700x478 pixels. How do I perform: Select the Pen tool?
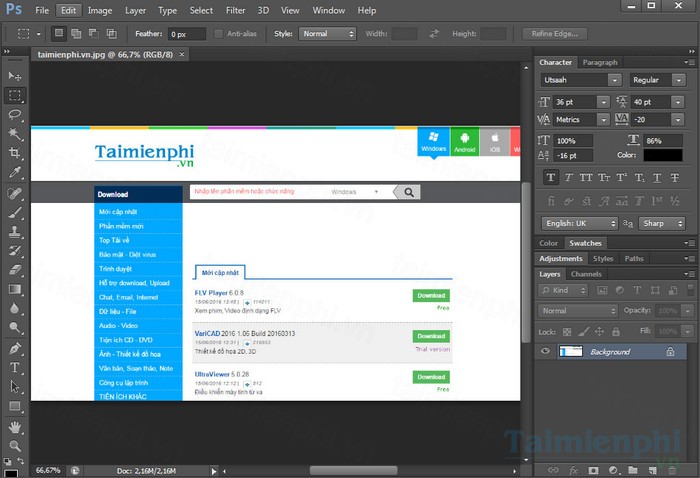point(15,348)
